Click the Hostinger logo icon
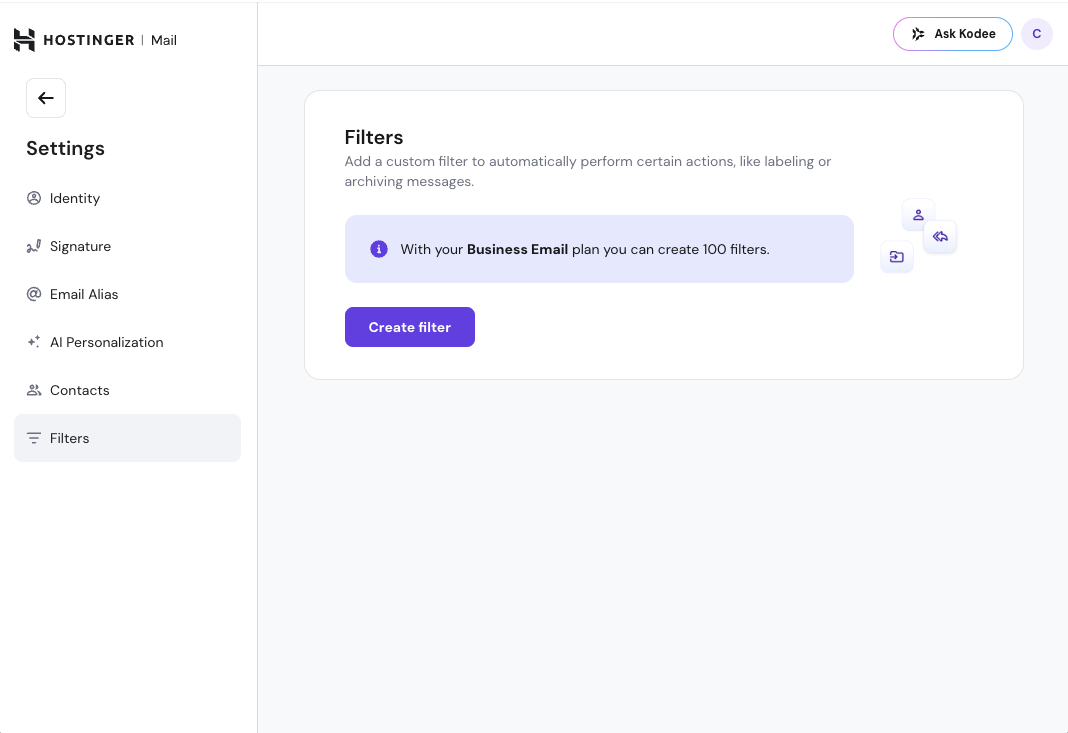This screenshot has width=1068, height=733. pos(24,40)
